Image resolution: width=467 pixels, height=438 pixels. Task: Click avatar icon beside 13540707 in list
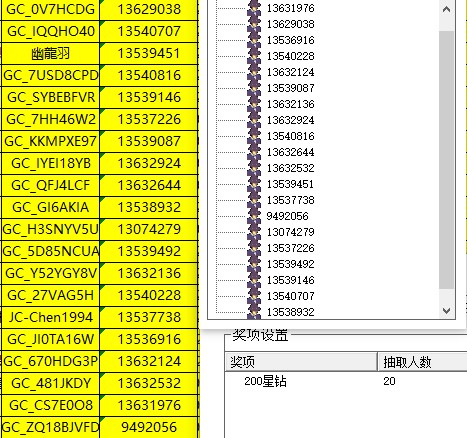[x=254, y=296]
